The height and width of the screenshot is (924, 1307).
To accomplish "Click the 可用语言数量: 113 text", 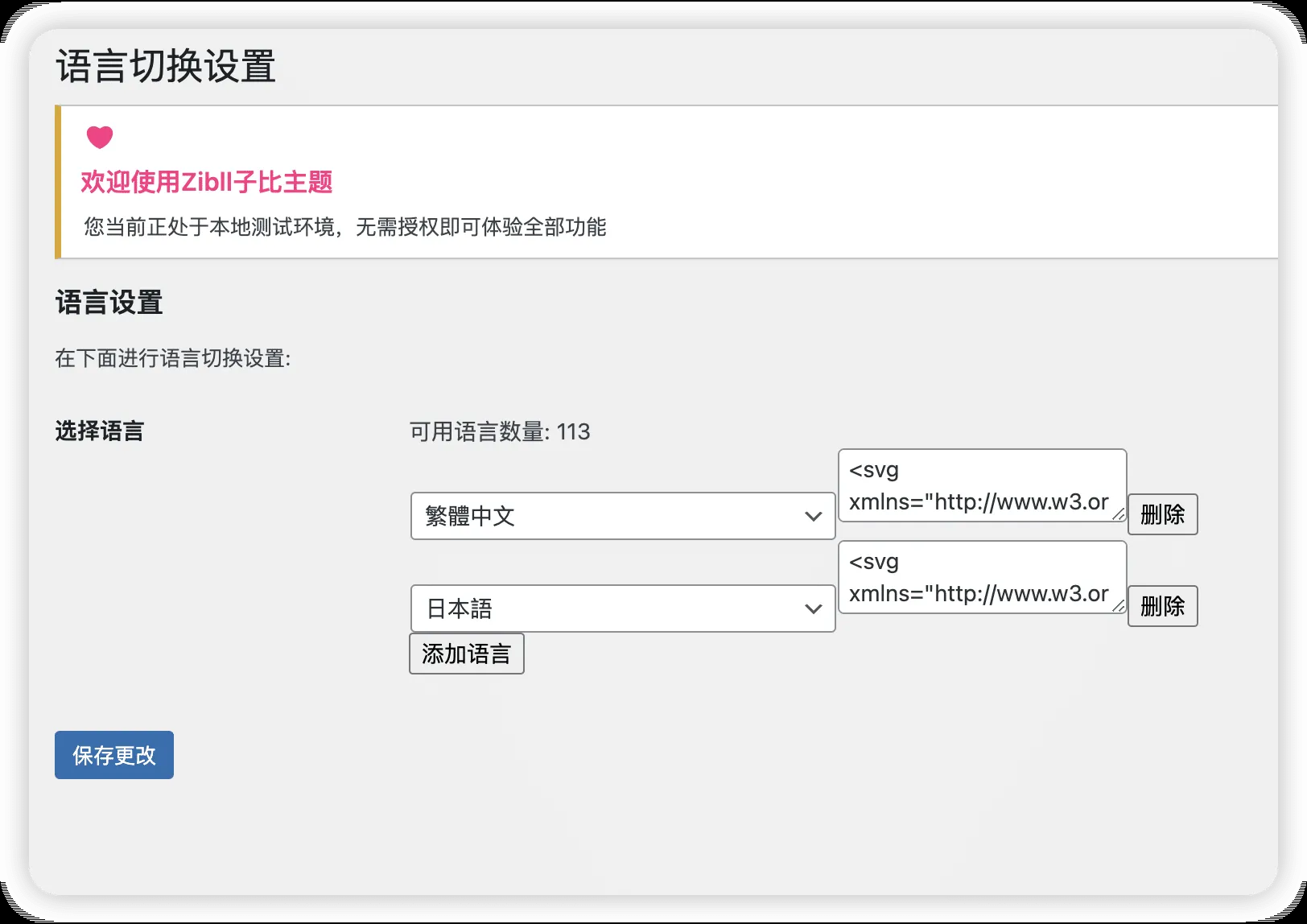I will point(500,432).
